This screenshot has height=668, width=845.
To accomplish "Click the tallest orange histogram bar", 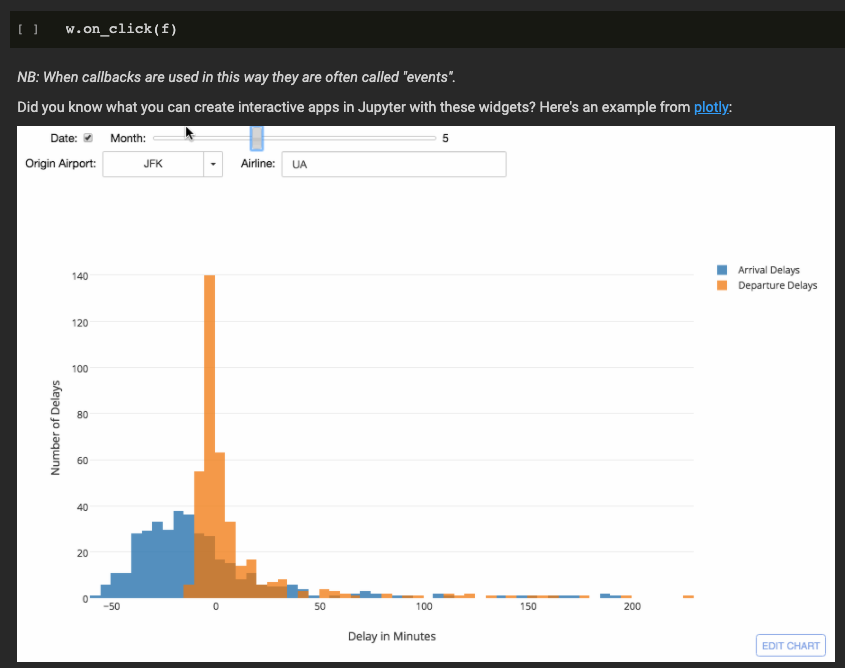I will coord(210,400).
